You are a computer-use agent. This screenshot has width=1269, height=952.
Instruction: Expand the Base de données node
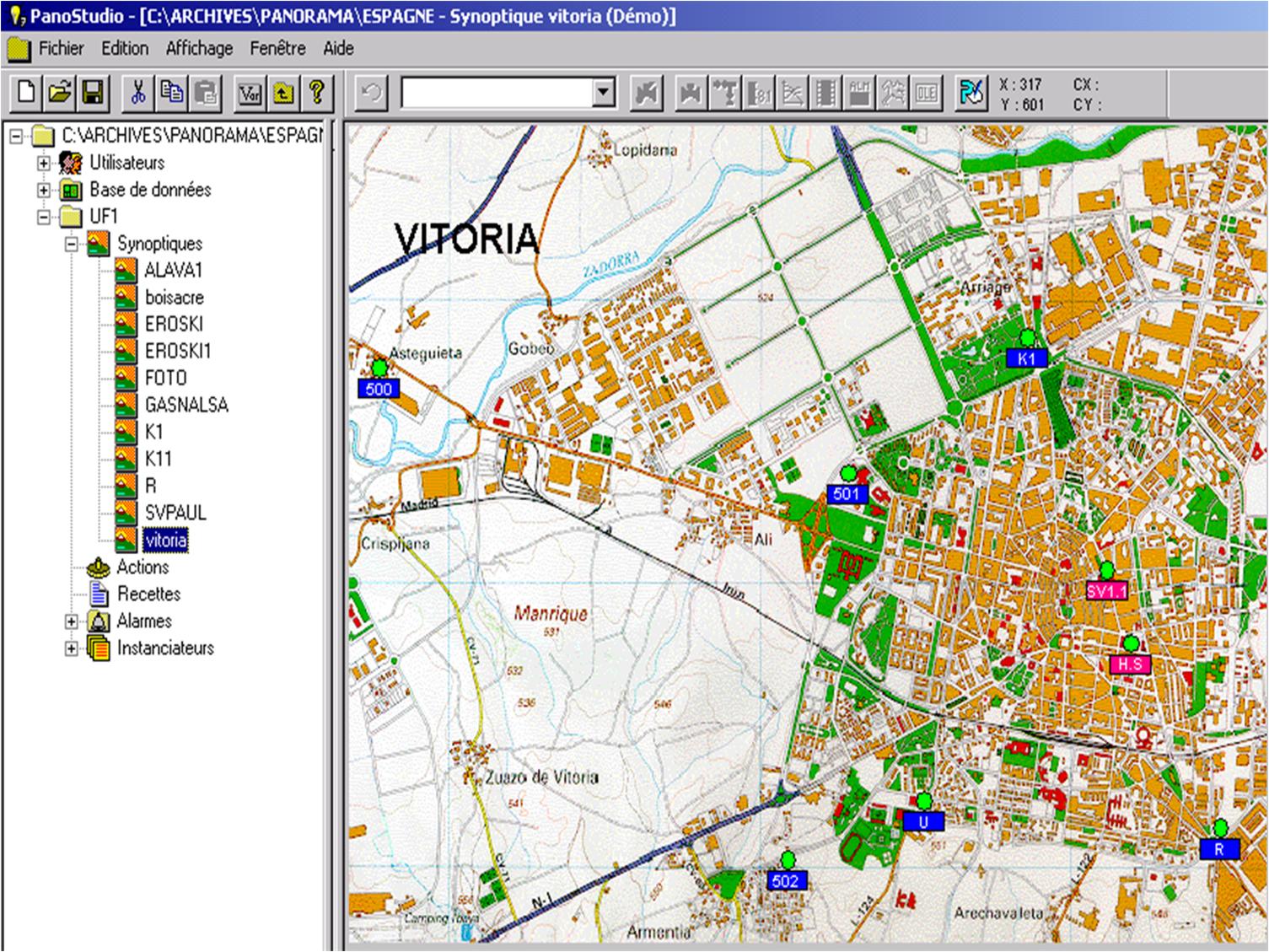[44, 190]
